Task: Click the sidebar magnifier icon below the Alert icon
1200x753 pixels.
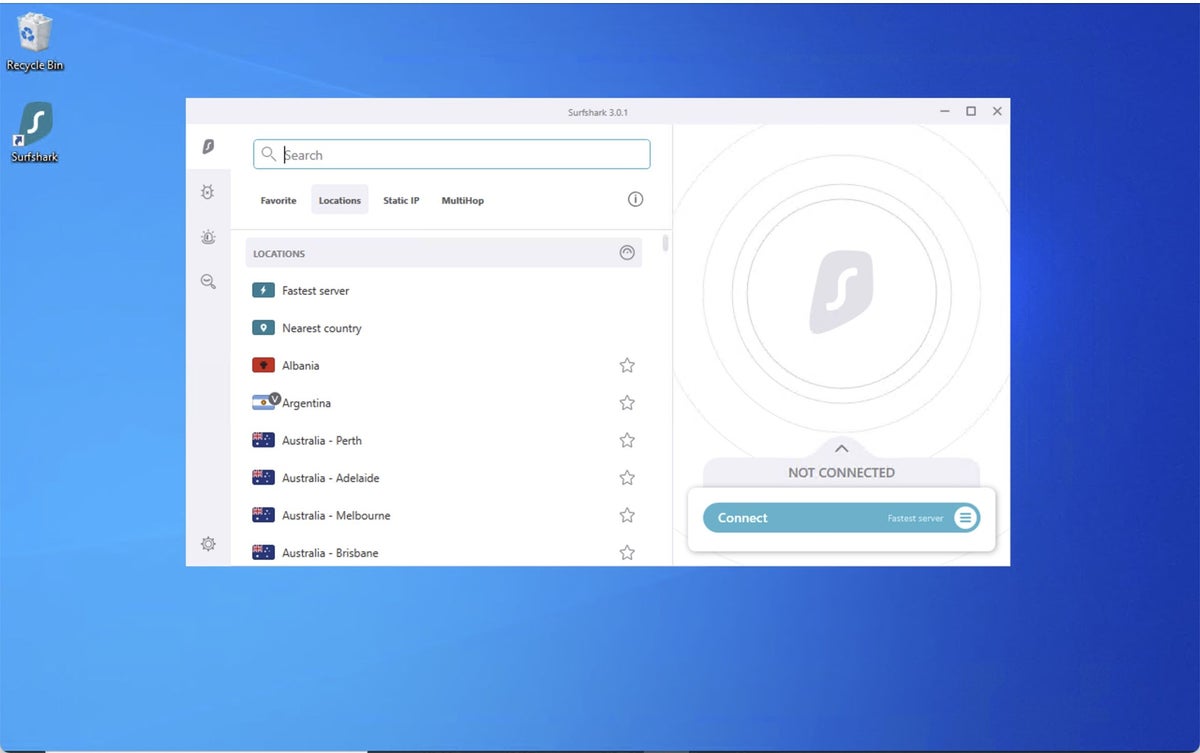Action: pos(208,282)
